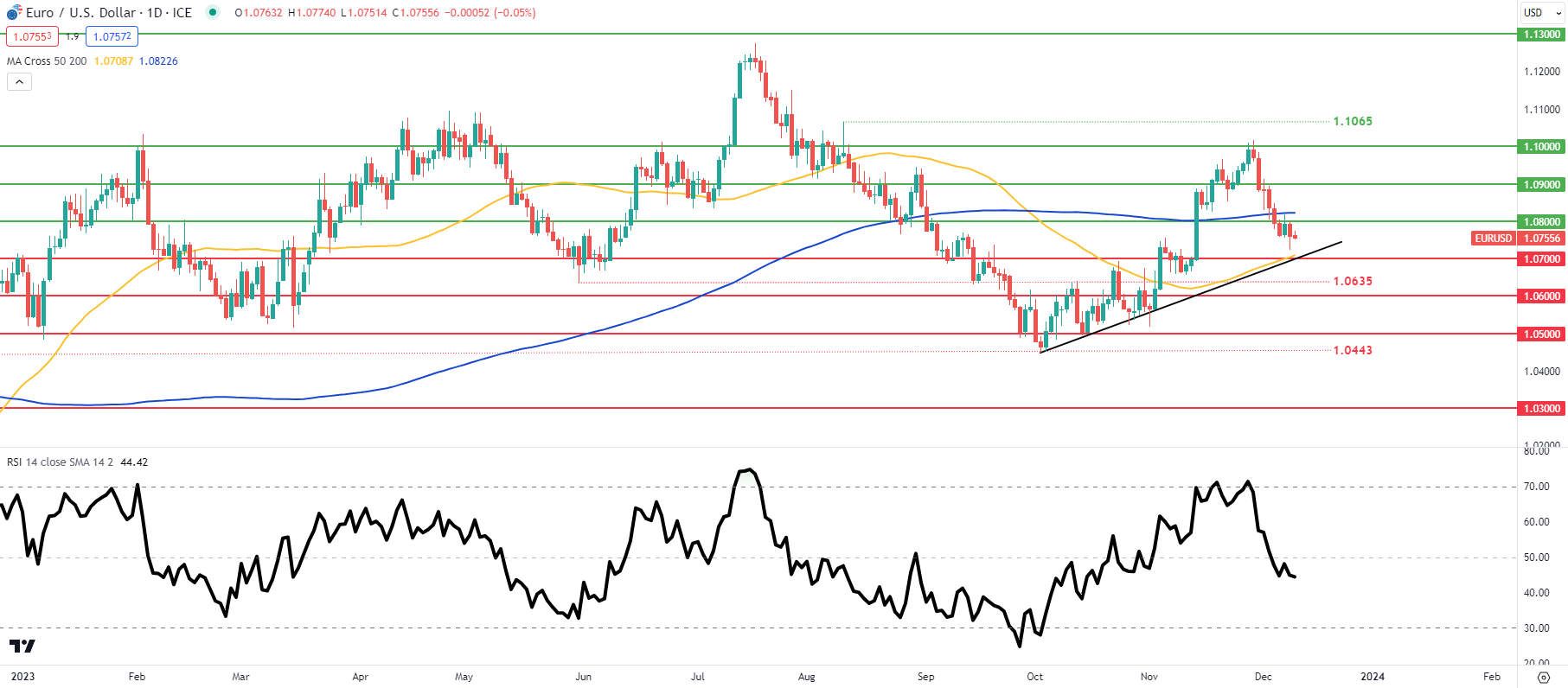Click the 1.1065 resistance annotation text
Viewport: 1568px width, 688px height.
click(x=1353, y=121)
